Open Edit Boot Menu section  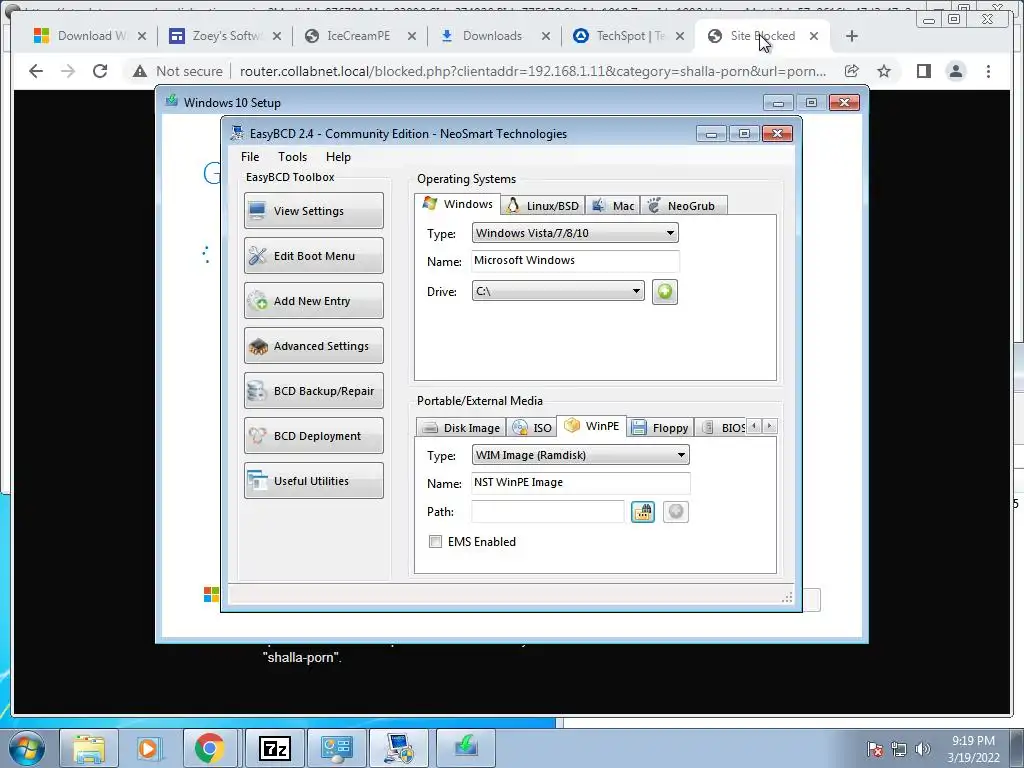point(313,255)
